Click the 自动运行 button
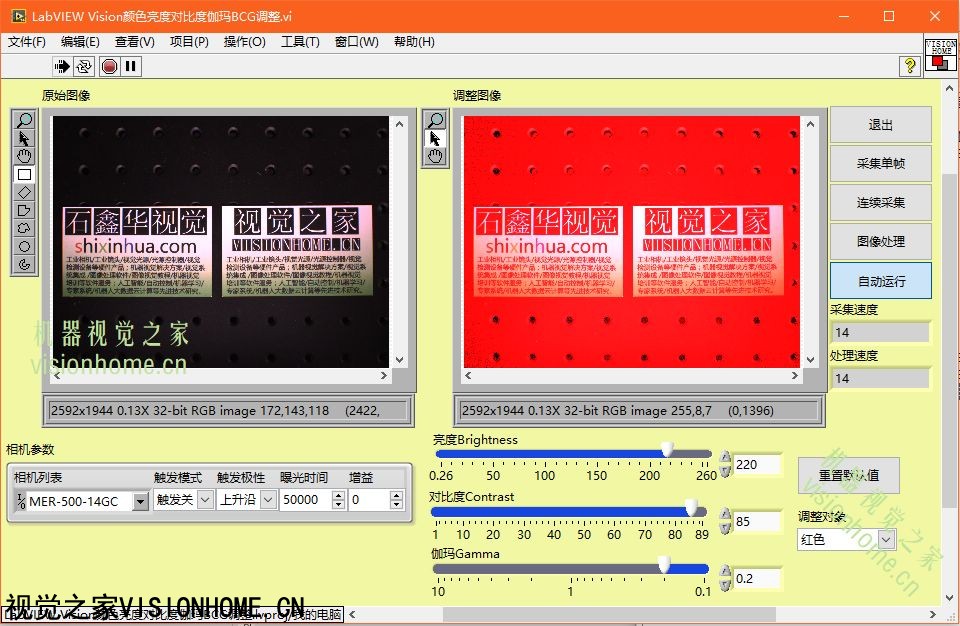The width and height of the screenshot is (960, 626). 880,281
